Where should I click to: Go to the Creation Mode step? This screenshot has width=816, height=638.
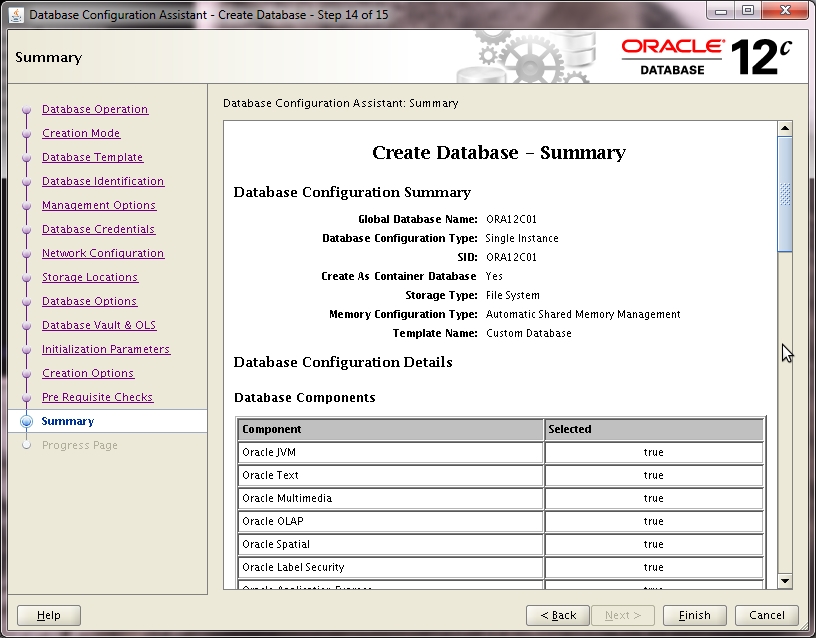[81, 133]
